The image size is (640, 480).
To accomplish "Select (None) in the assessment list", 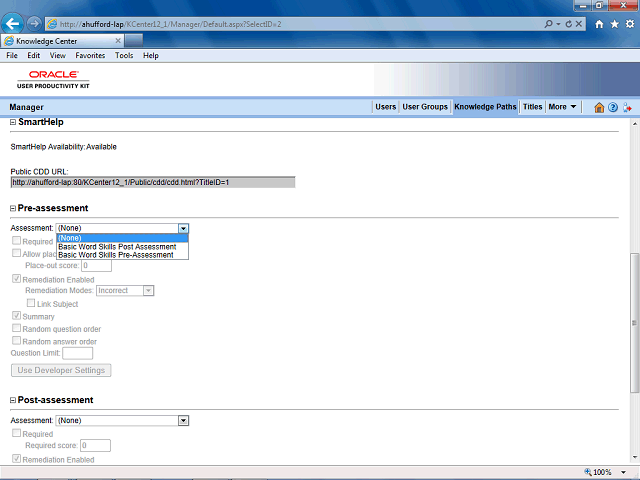I will pos(122,238).
